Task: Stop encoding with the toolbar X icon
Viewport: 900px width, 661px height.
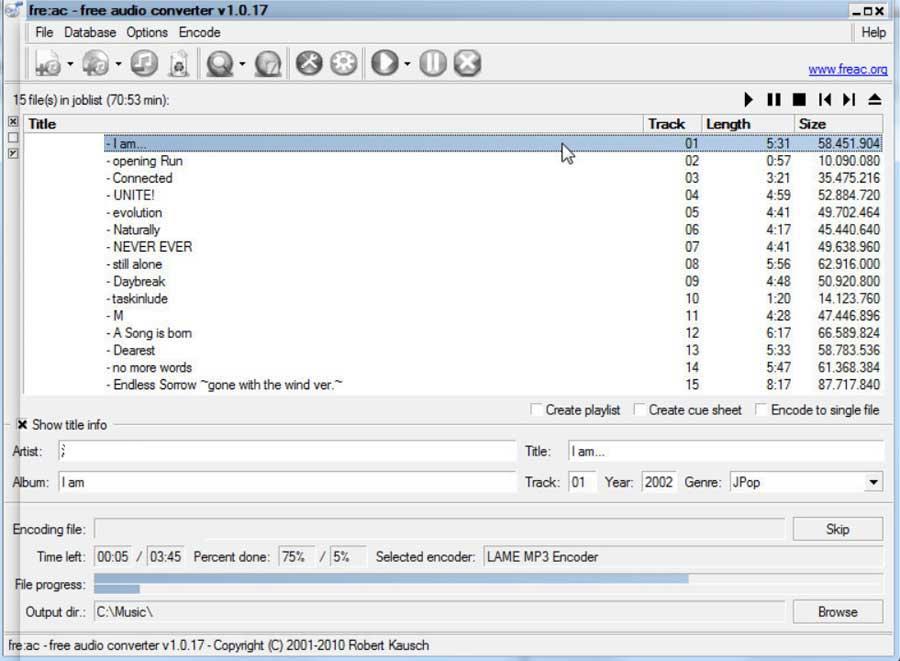Action: point(467,63)
